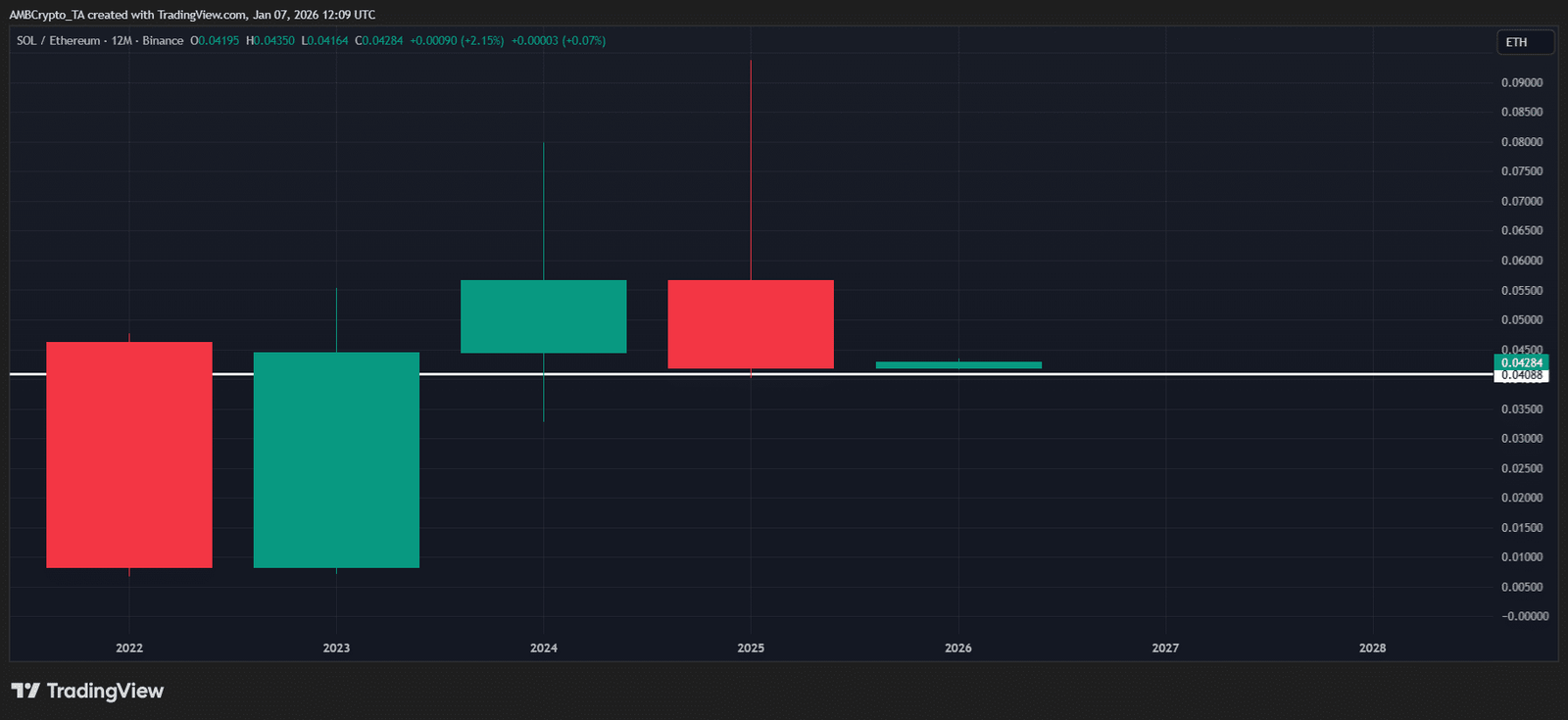Select the small green 2026 candle

click(958, 365)
